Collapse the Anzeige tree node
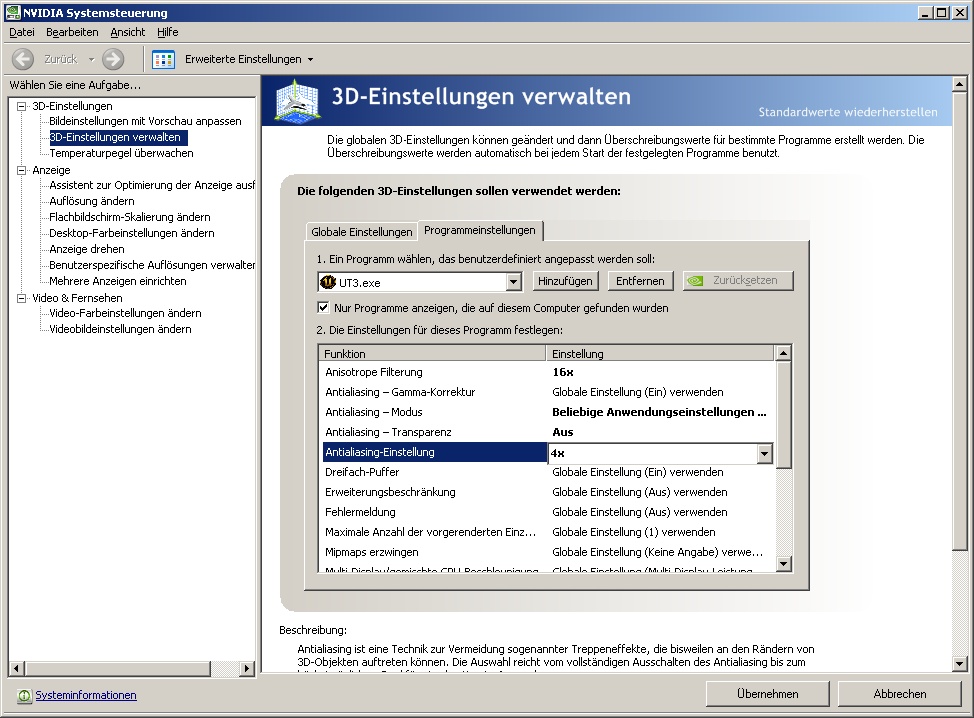 coord(22,170)
